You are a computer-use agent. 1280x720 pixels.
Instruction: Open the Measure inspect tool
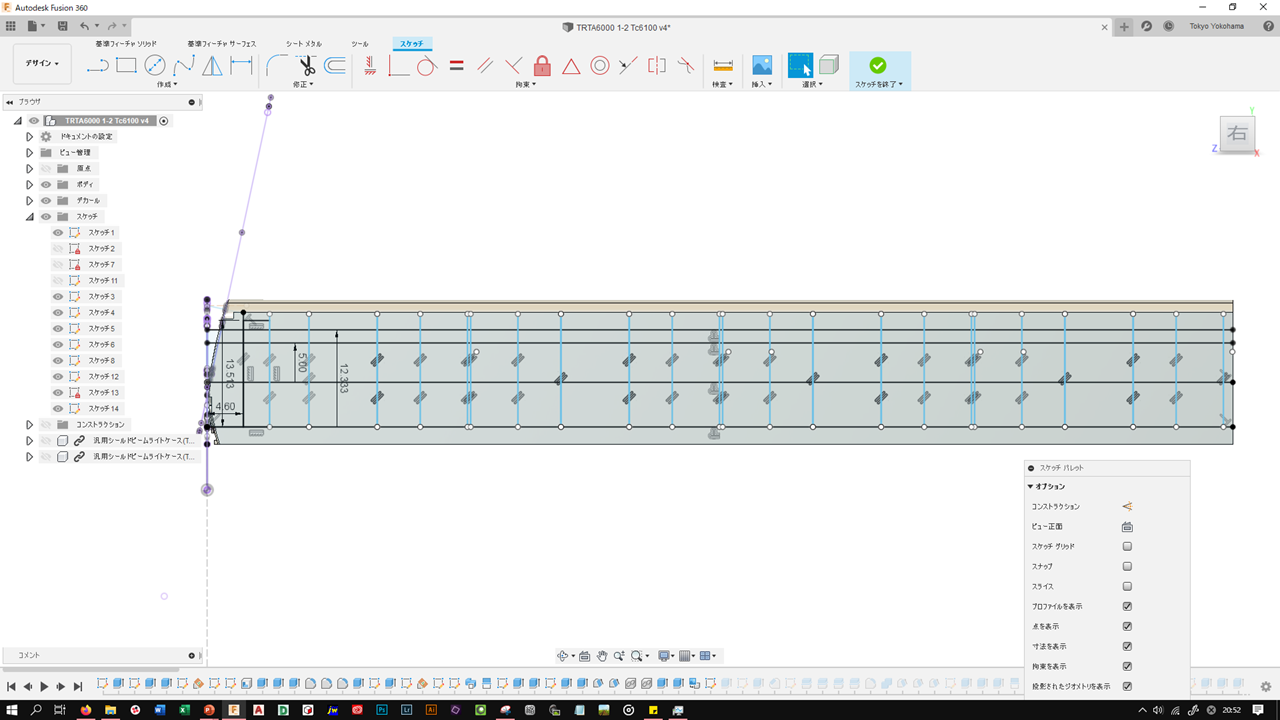723,66
